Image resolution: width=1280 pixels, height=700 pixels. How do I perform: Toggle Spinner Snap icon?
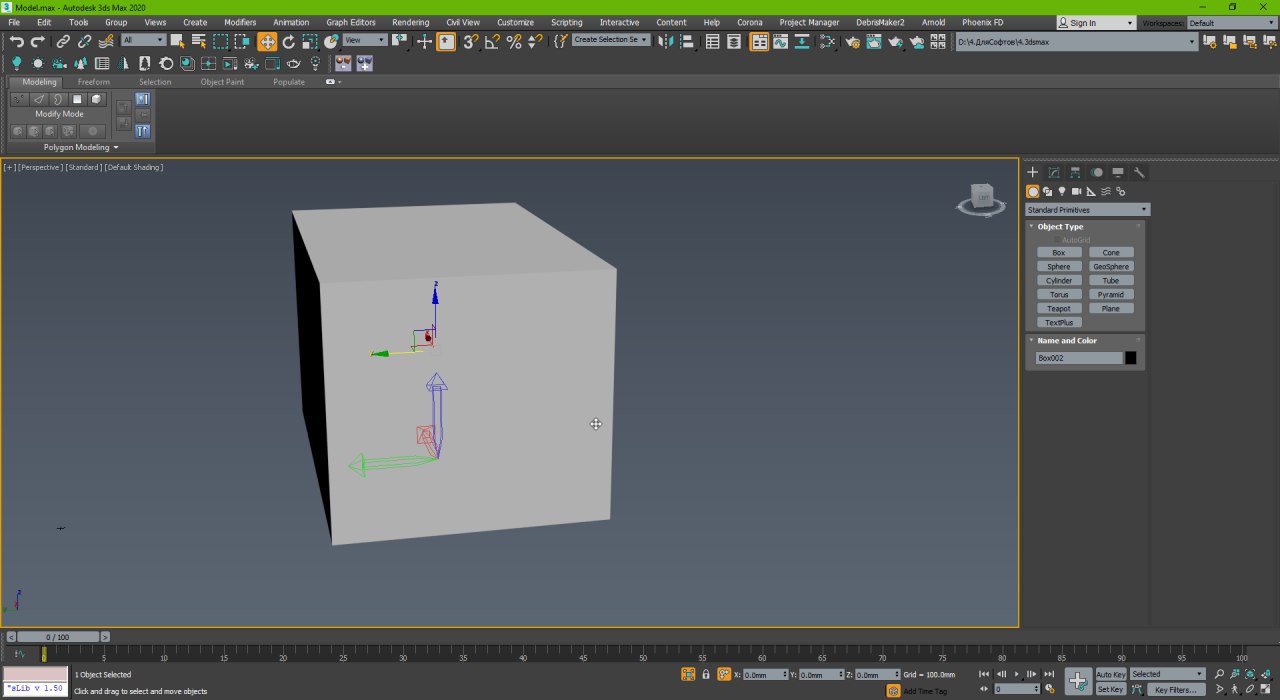coord(535,41)
